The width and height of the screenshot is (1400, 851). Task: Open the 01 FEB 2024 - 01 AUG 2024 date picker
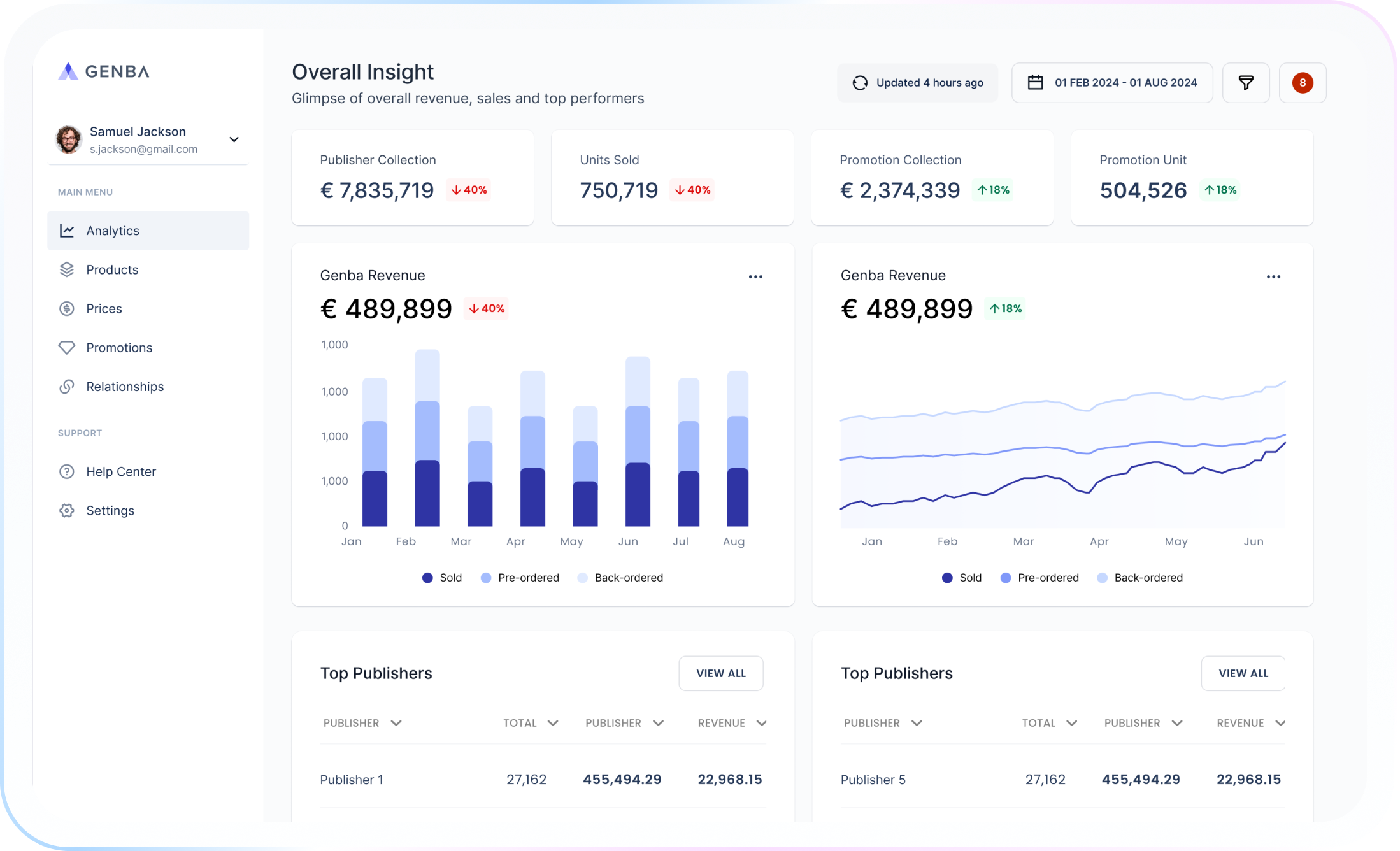click(x=1112, y=83)
